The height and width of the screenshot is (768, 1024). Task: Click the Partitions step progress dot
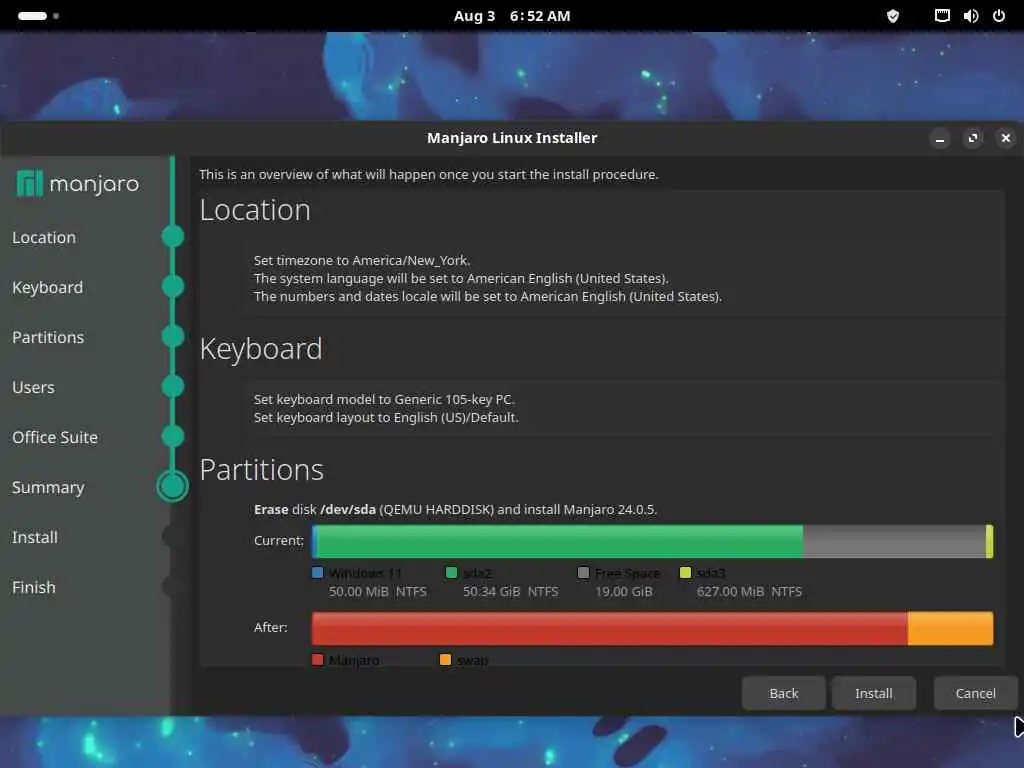coord(173,336)
